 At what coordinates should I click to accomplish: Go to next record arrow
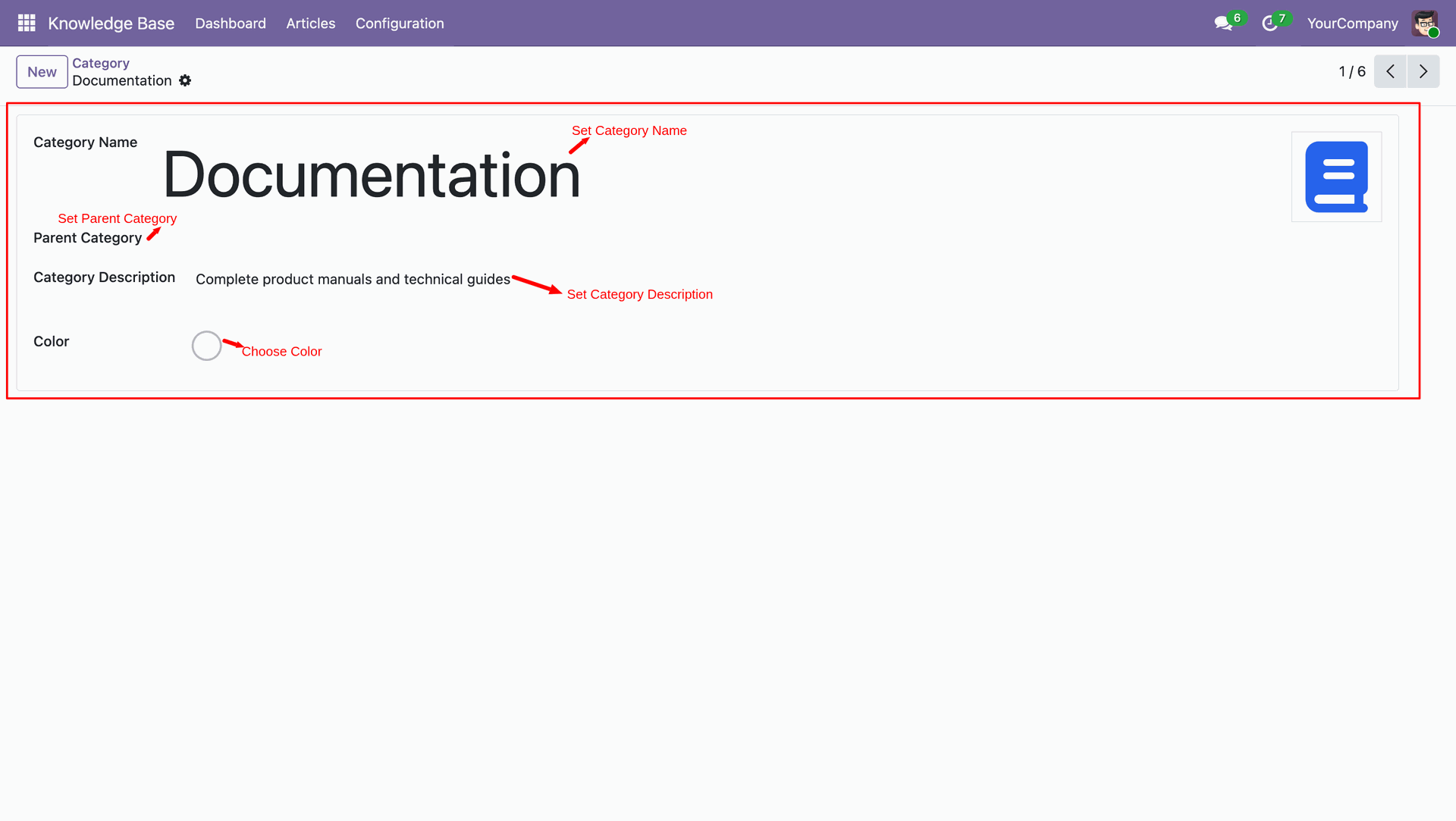(x=1423, y=72)
